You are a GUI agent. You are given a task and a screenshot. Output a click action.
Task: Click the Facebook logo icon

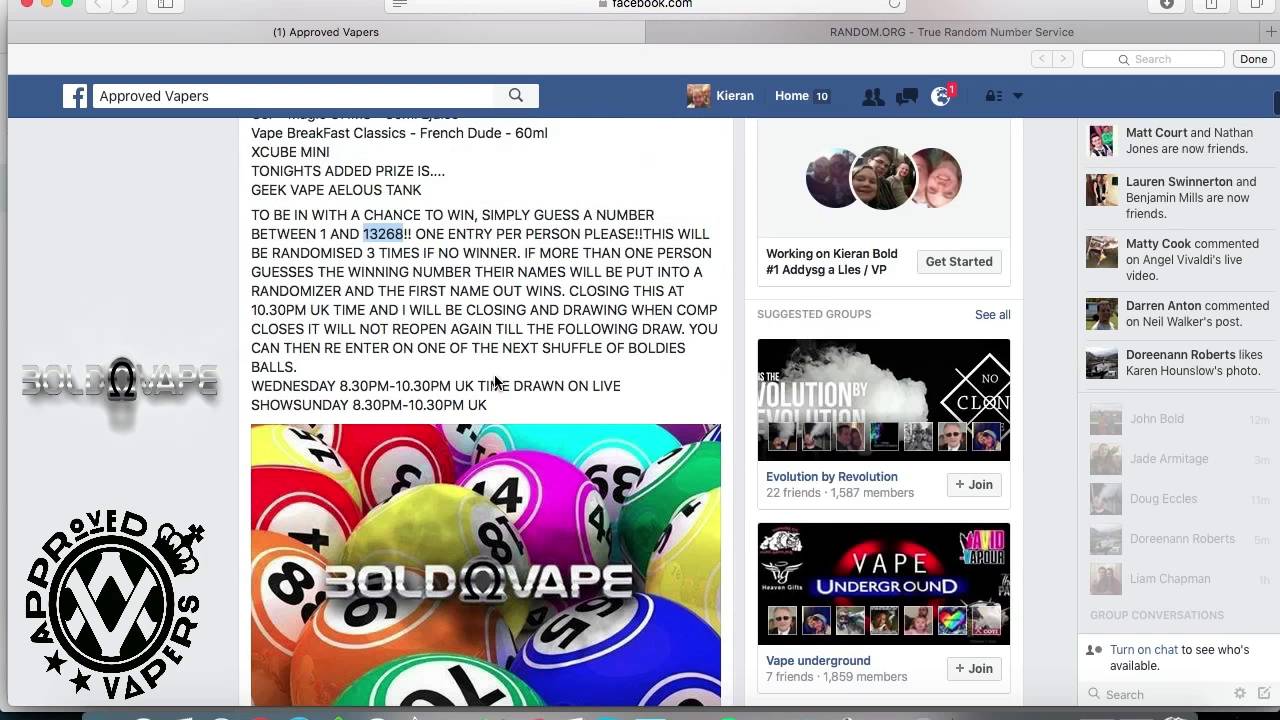[75, 96]
